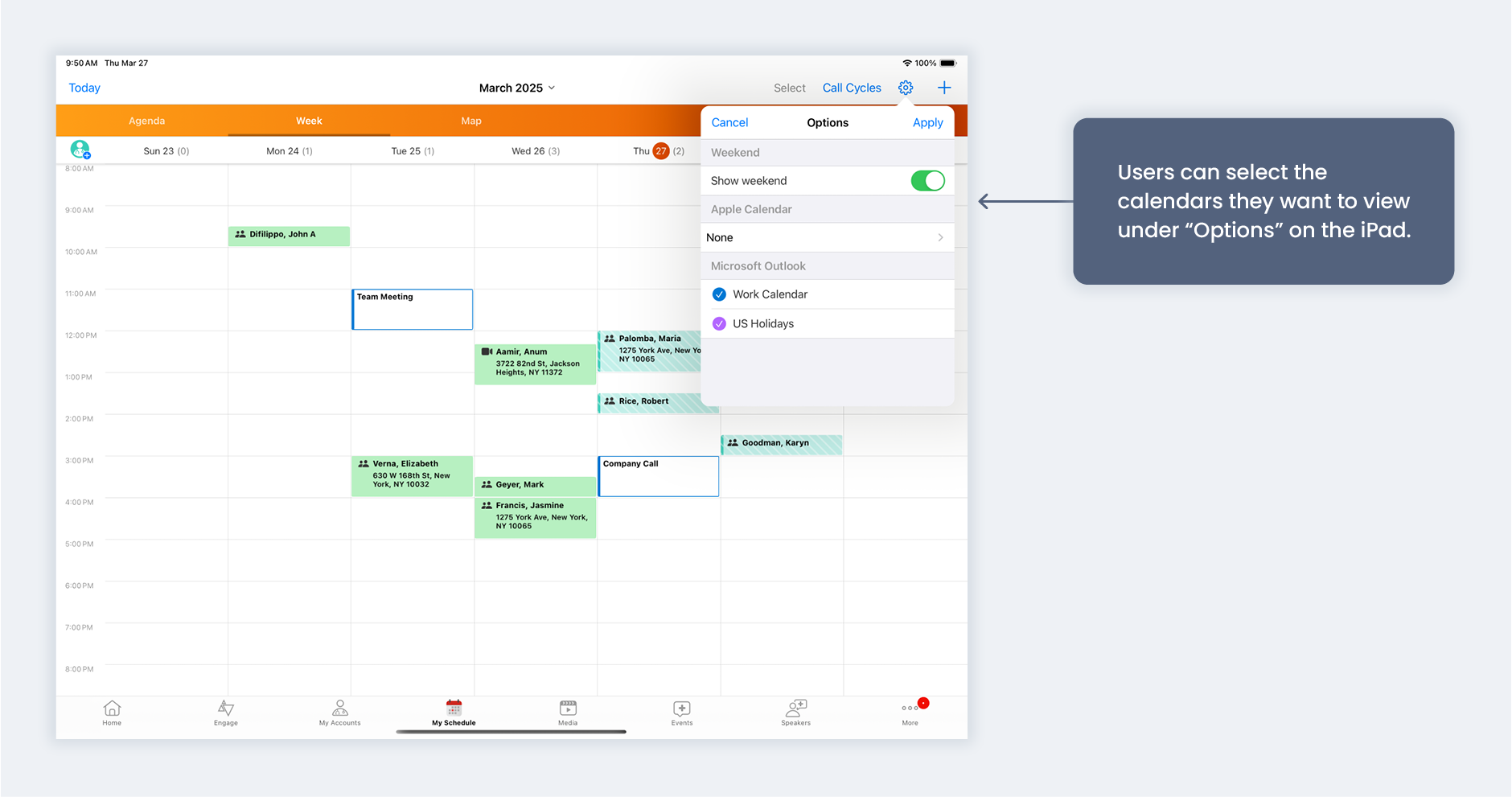This screenshot has height=797, width=1512.
Task: Uncheck the US Holidays checkbox
Action: [720, 324]
